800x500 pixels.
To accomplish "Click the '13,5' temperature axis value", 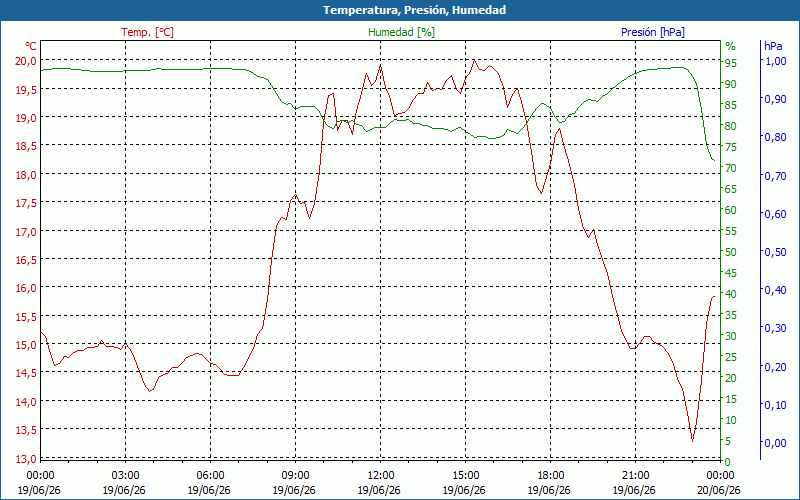I will pyautogui.click(x=27, y=430).
